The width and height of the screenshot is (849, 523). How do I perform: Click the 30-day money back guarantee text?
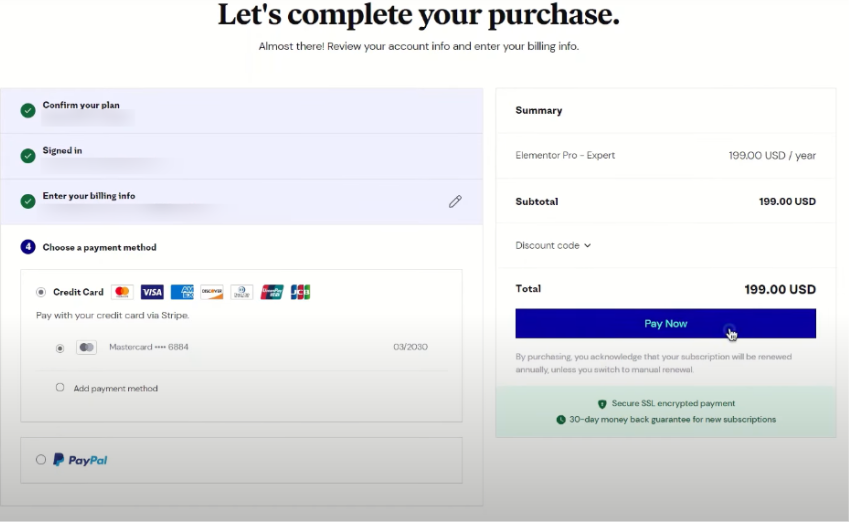click(x=672, y=420)
